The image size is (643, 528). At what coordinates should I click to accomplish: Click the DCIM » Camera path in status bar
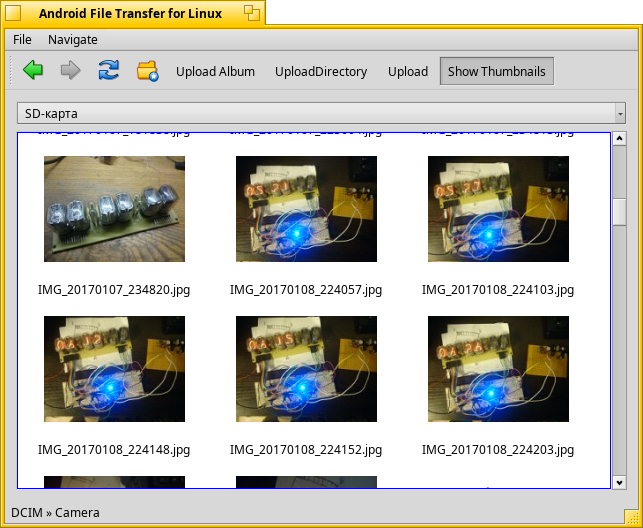(55, 513)
